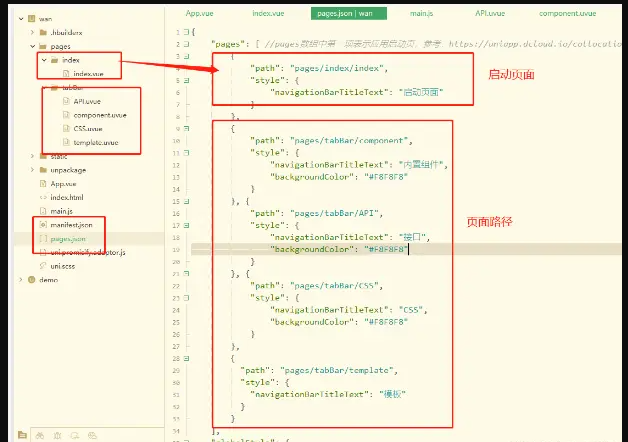Select pages.json in the project tree
Image resolution: width=628 pixels, height=442 pixels.
pos(68,239)
